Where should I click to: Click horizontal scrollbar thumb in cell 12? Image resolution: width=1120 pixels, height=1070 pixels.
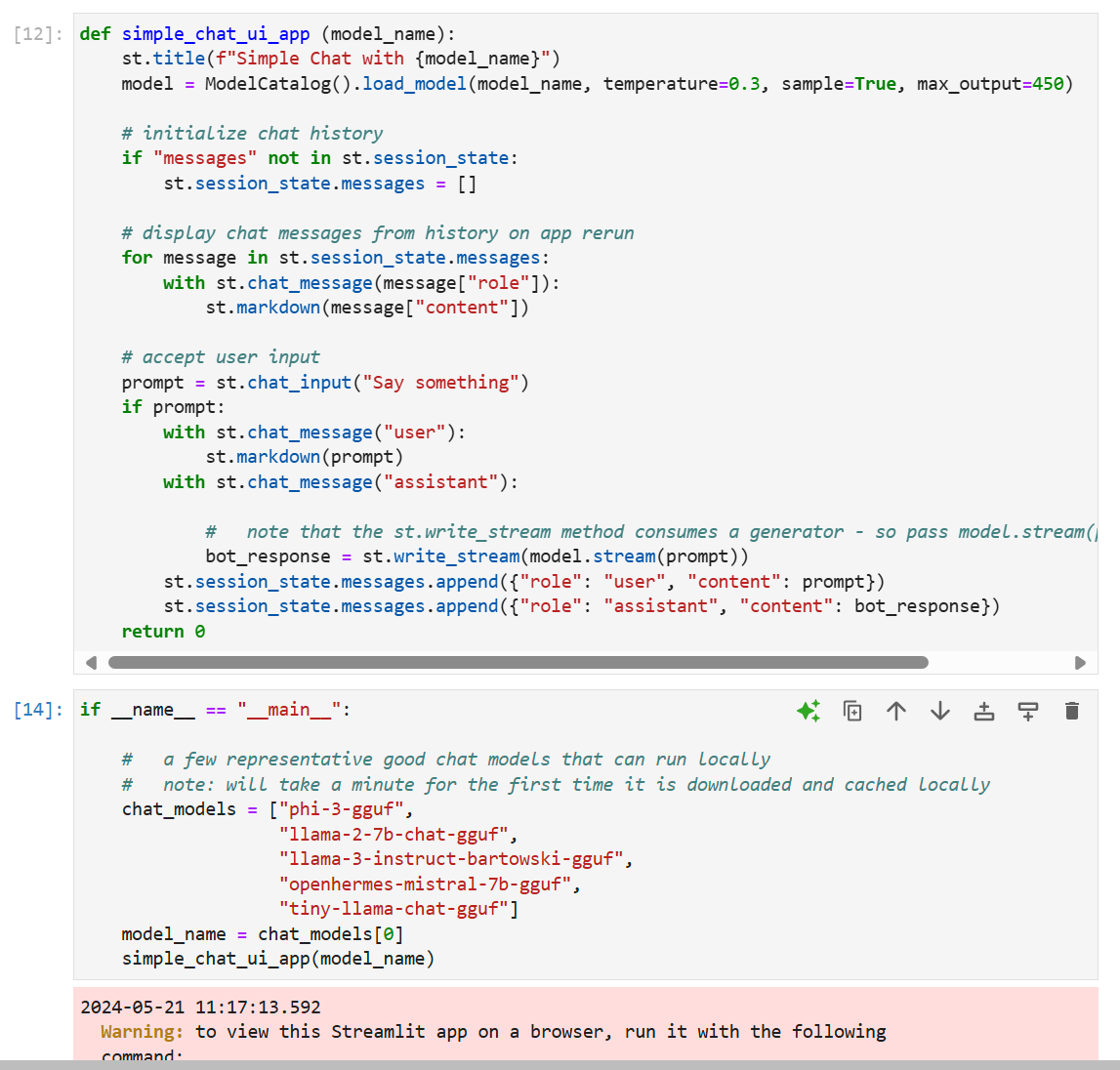[518, 663]
